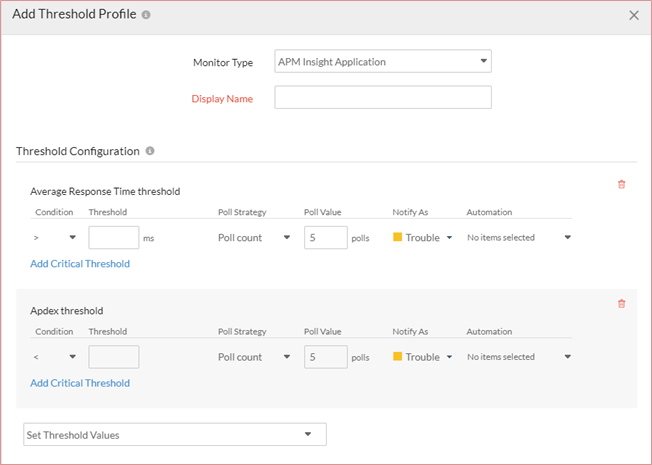Click the Average Response Time threshold heading
Image resolution: width=652 pixels, height=465 pixels.
(105, 191)
